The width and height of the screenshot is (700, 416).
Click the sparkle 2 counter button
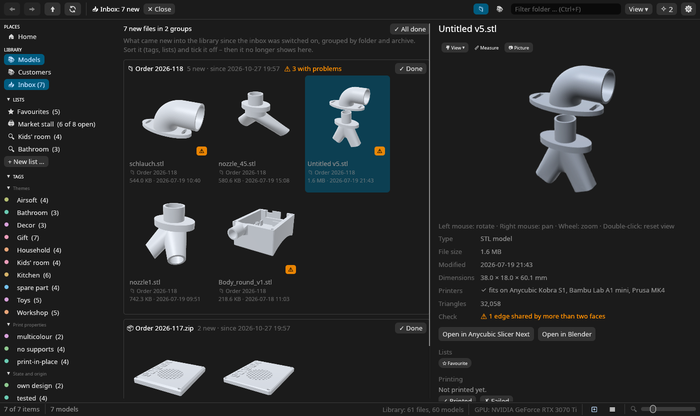click(667, 9)
